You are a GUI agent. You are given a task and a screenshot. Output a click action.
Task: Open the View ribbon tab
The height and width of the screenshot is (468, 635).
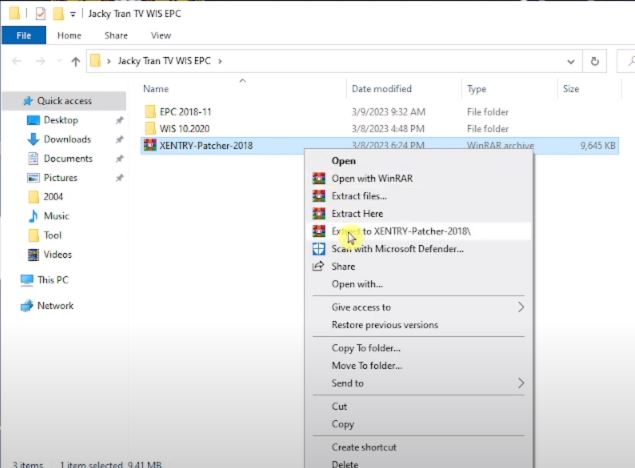coord(161,36)
